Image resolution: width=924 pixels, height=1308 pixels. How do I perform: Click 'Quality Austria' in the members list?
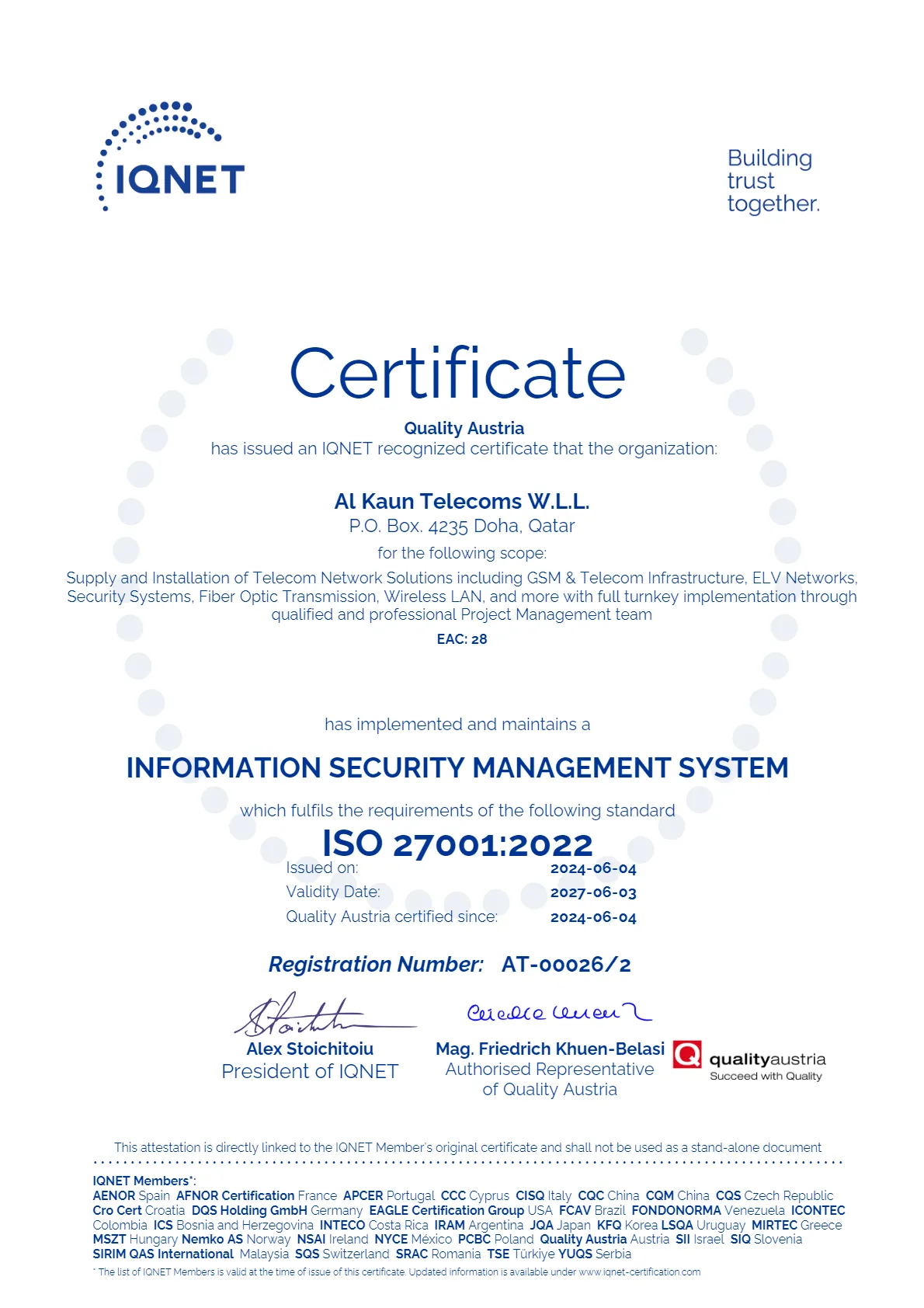(x=583, y=1239)
